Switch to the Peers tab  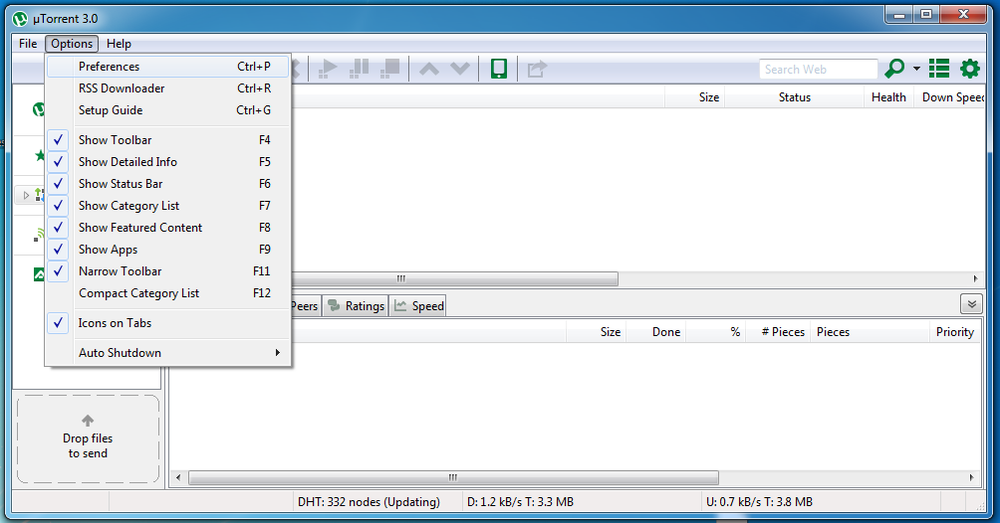coord(305,306)
